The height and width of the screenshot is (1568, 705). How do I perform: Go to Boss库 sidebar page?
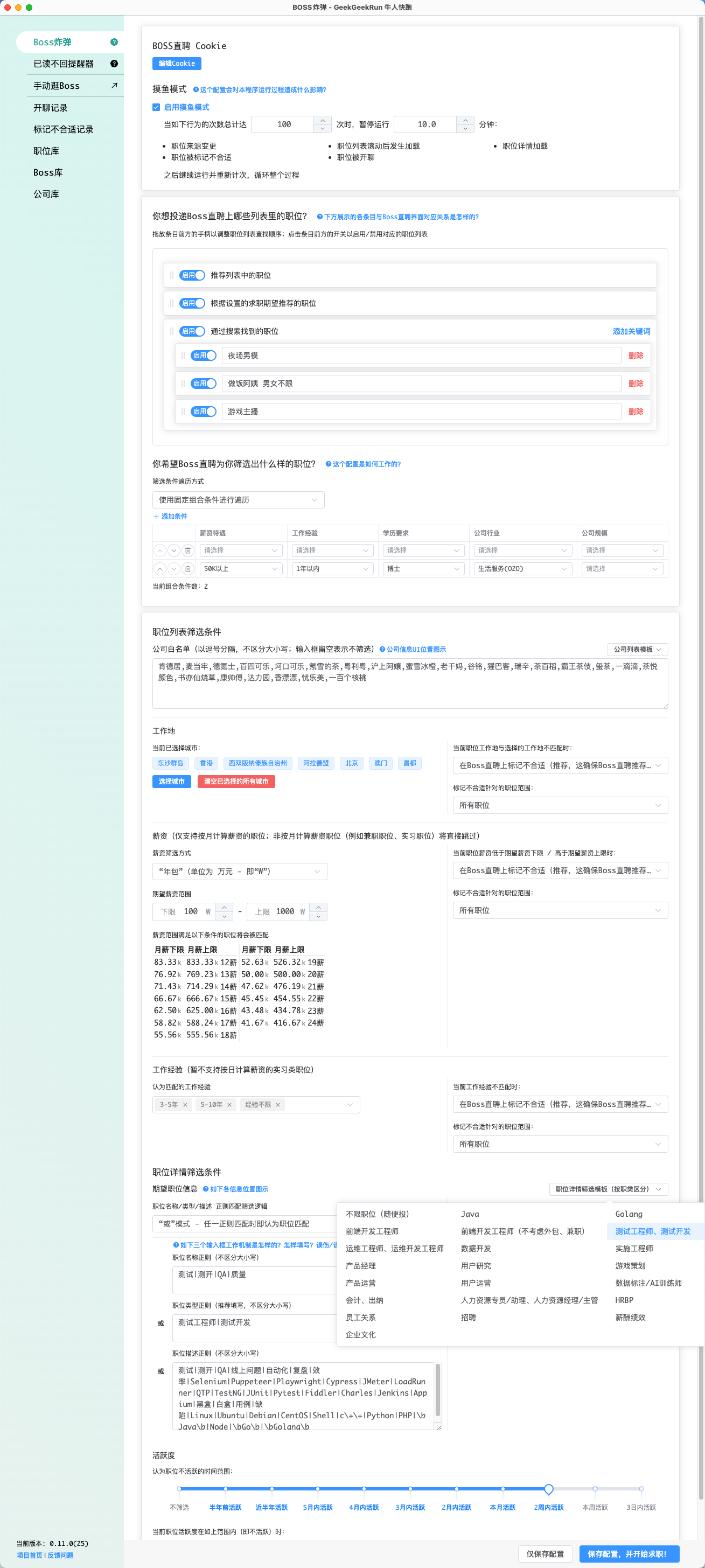(48, 172)
